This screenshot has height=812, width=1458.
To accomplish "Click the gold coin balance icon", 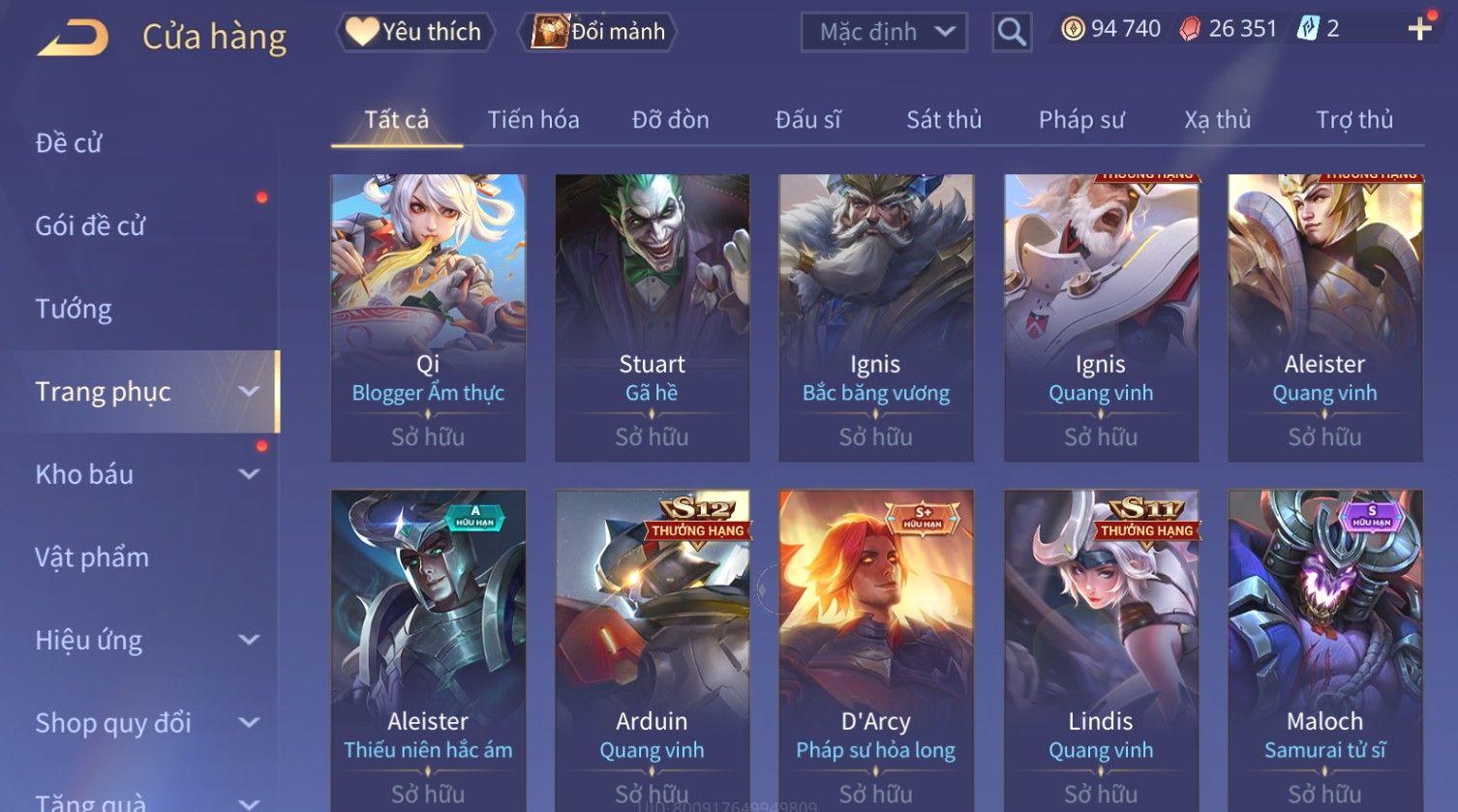I will [1073, 29].
